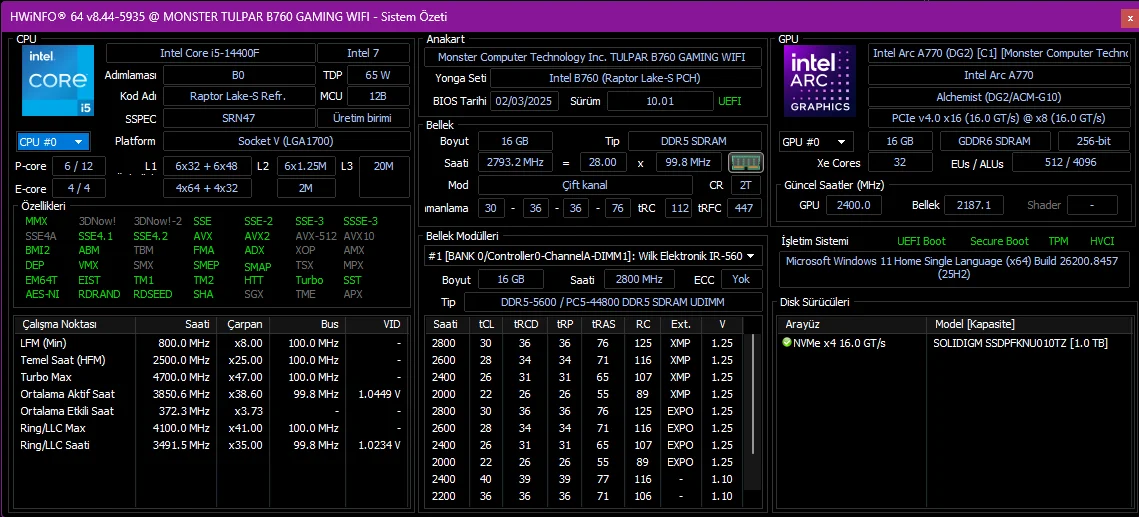Click the memory type DDR5 SDRAM field
The image size is (1139, 517).
[694, 141]
